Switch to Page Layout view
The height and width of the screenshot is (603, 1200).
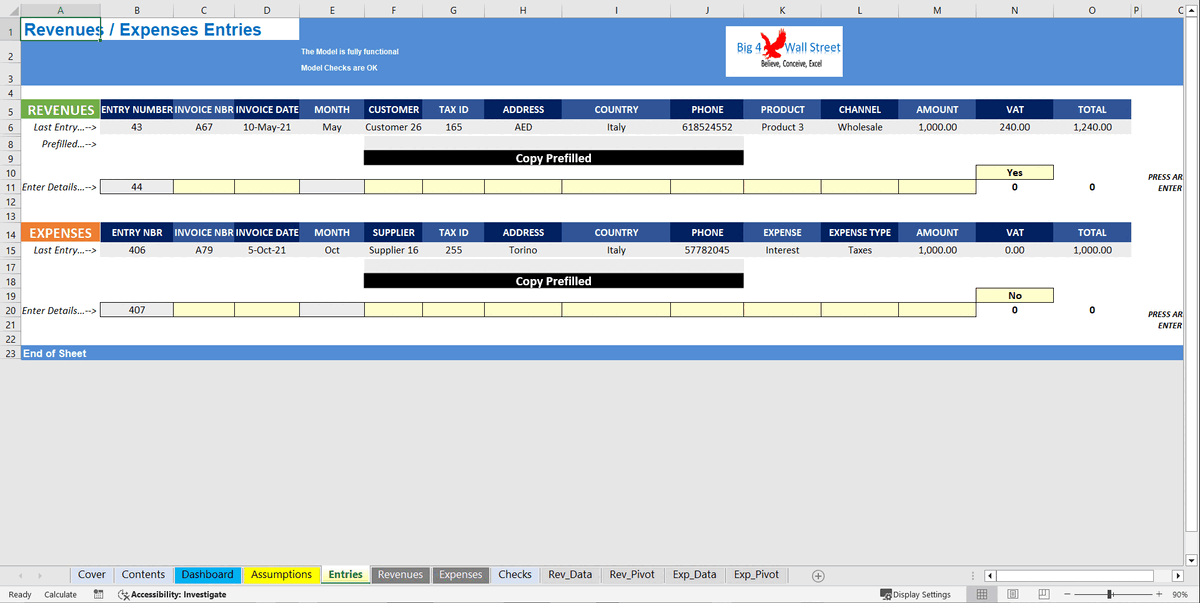1013,594
